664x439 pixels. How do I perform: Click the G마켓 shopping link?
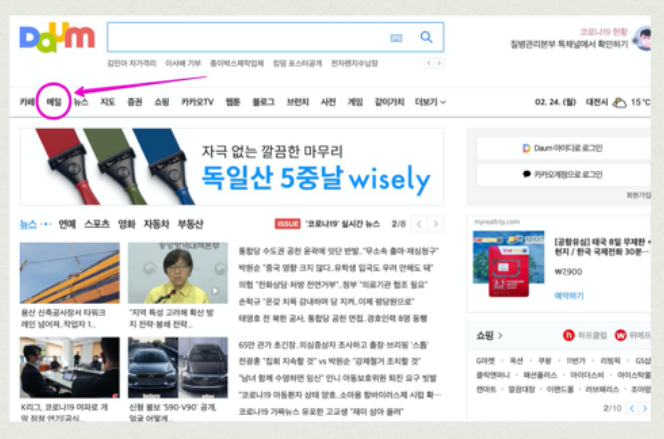point(485,361)
